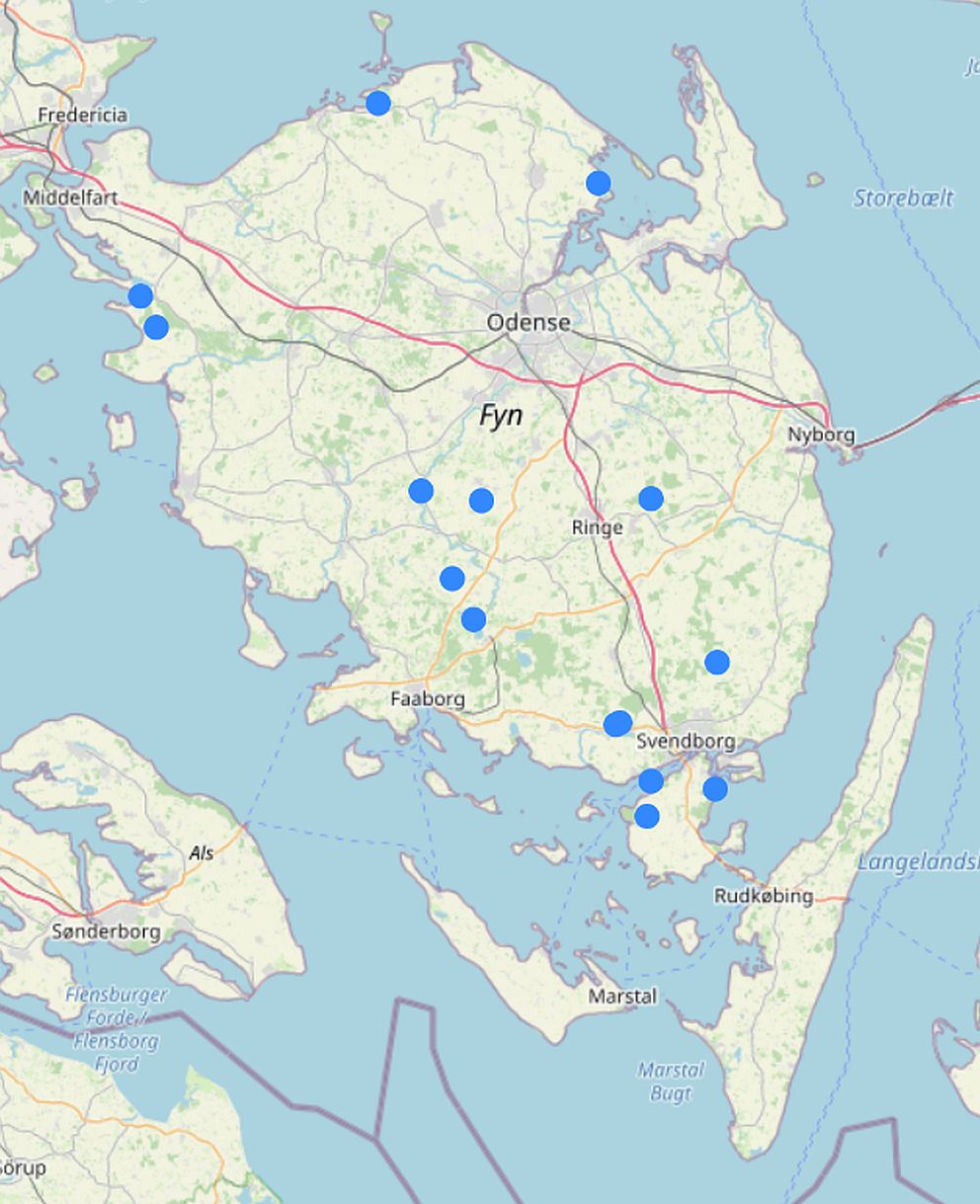
Task: Click the Marstal town label
Action: click(622, 996)
